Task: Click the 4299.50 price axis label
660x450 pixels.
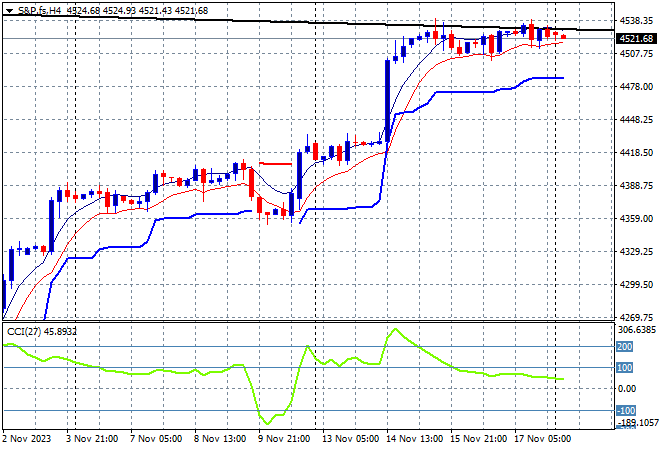Action: 636,285
